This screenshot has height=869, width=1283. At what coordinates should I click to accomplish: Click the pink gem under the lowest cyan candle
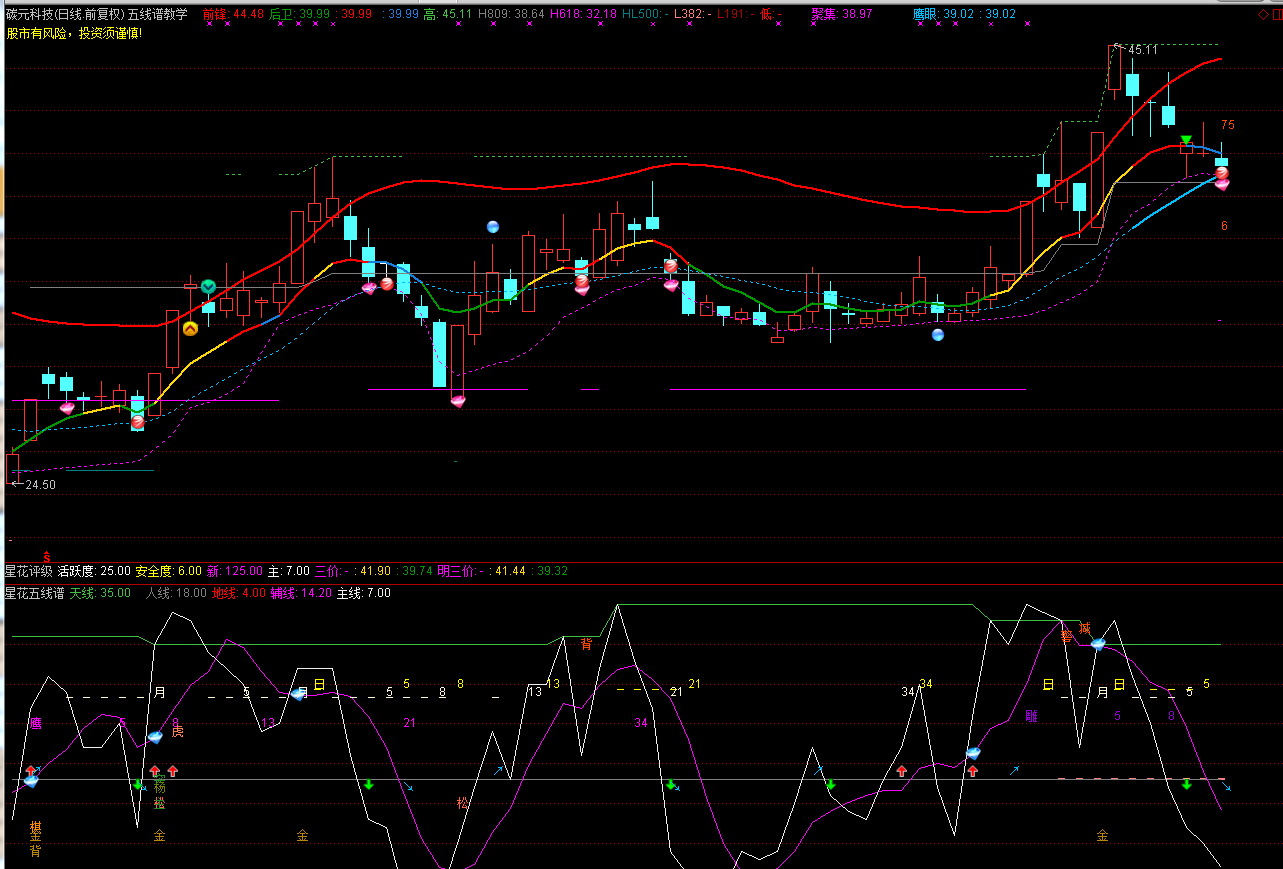(x=458, y=401)
